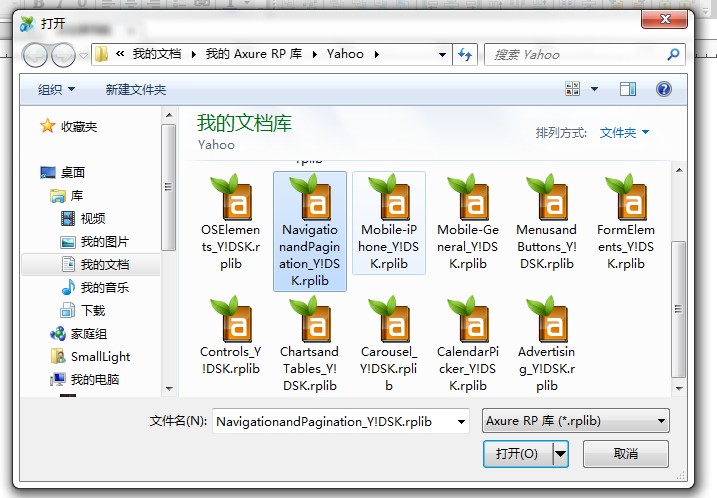Image resolution: width=717 pixels, height=498 pixels.
Task: Click the refresh button beside the address bar
Action: (x=465, y=54)
